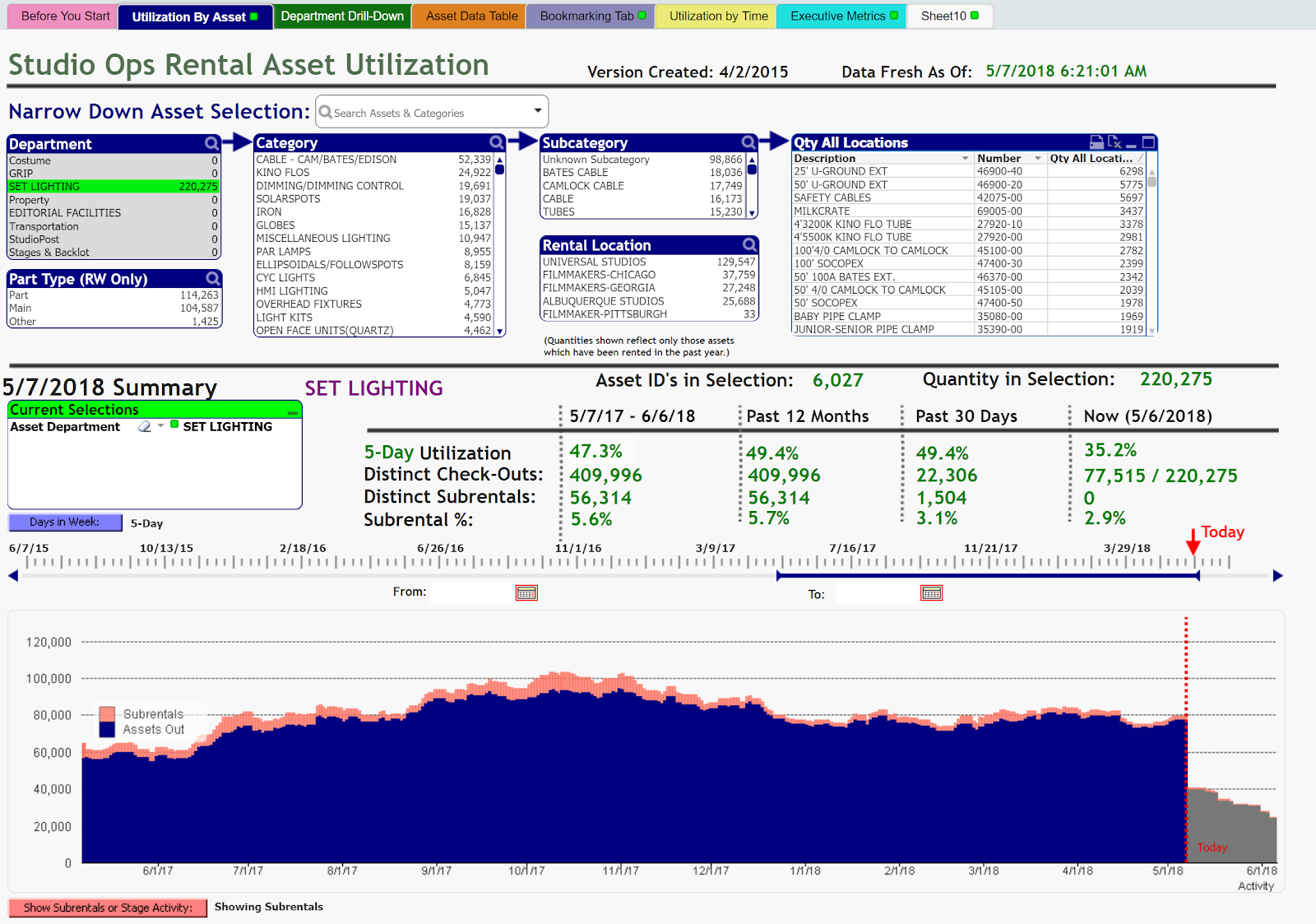Select BATES CABLE subcategory

(642, 173)
